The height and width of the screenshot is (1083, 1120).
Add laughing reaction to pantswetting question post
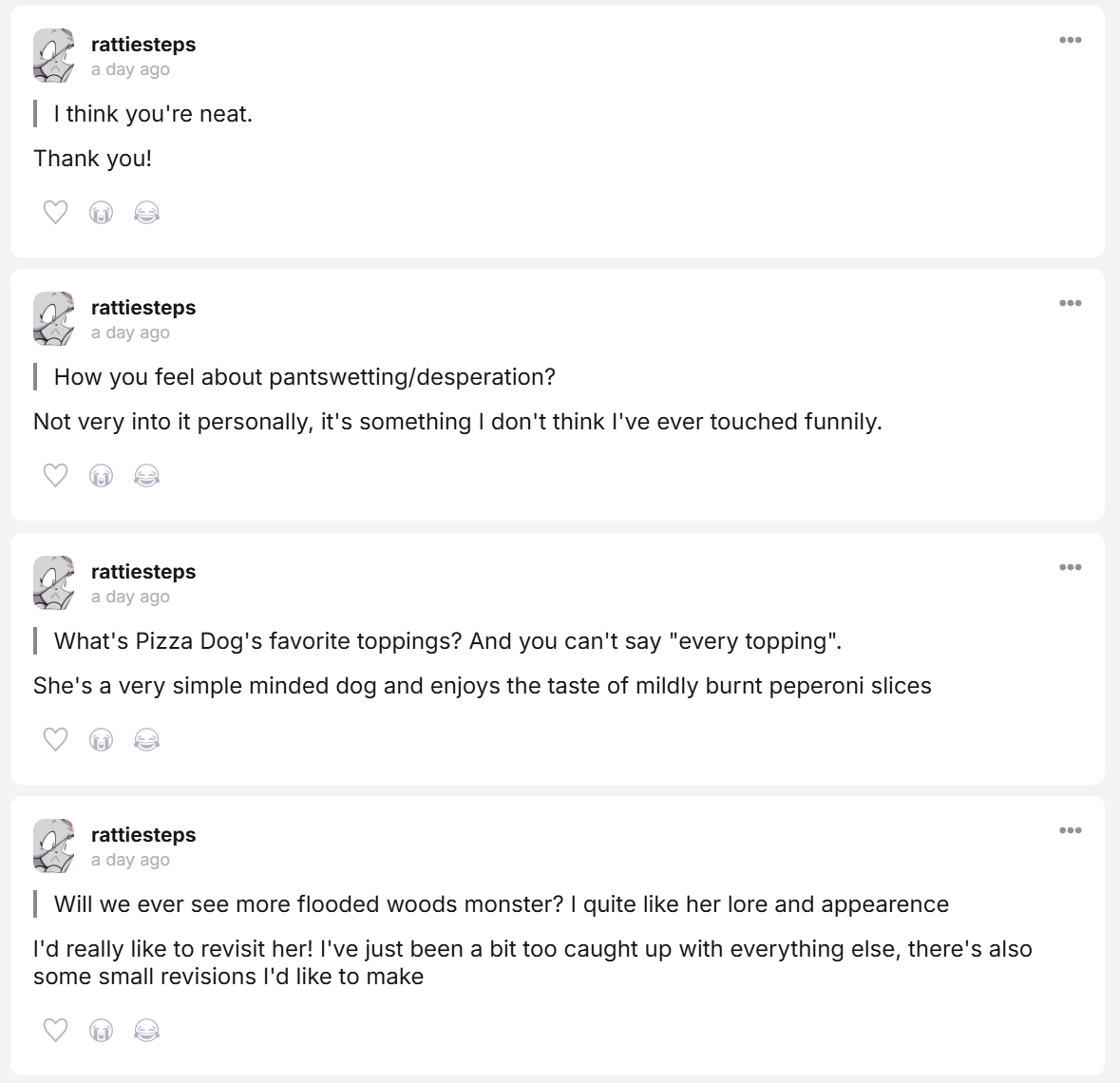click(146, 476)
